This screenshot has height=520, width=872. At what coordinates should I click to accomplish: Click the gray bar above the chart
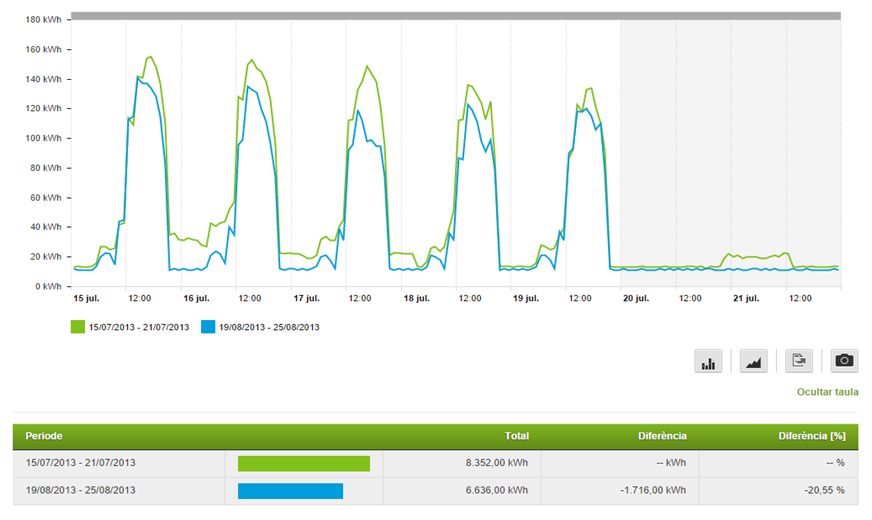click(456, 16)
